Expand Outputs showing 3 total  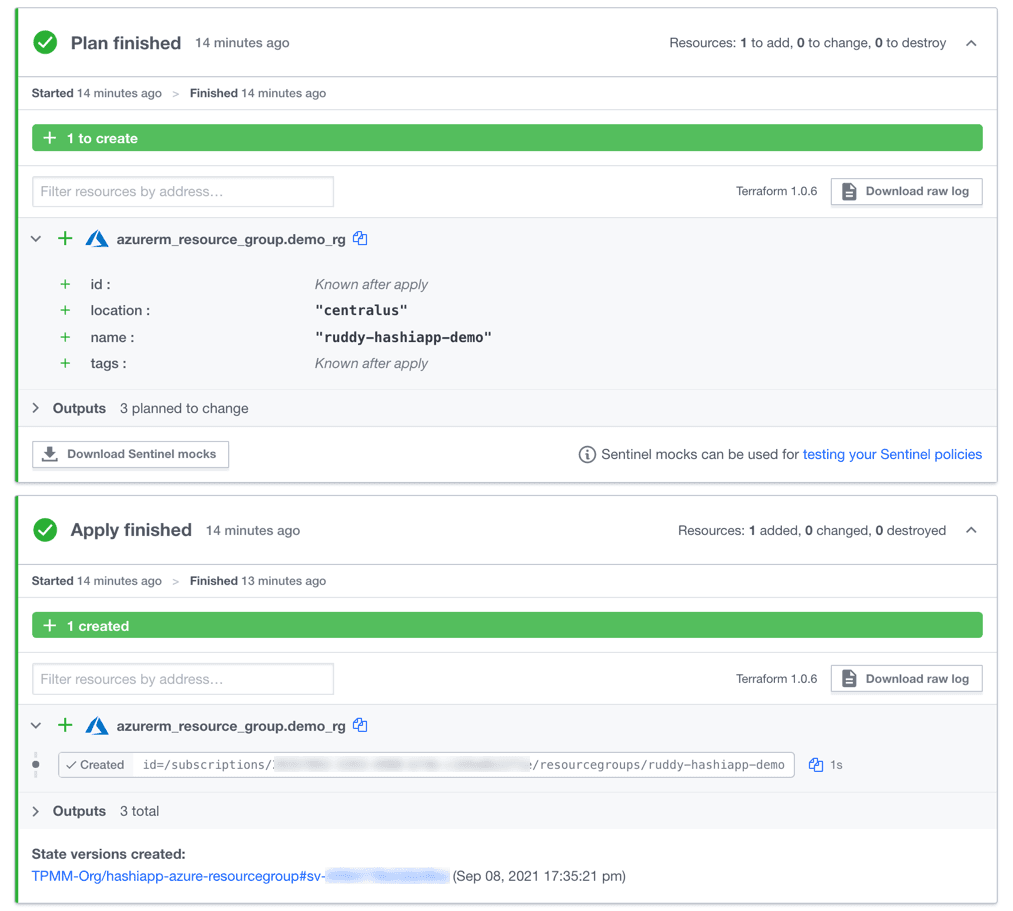[x=36, y=811]
